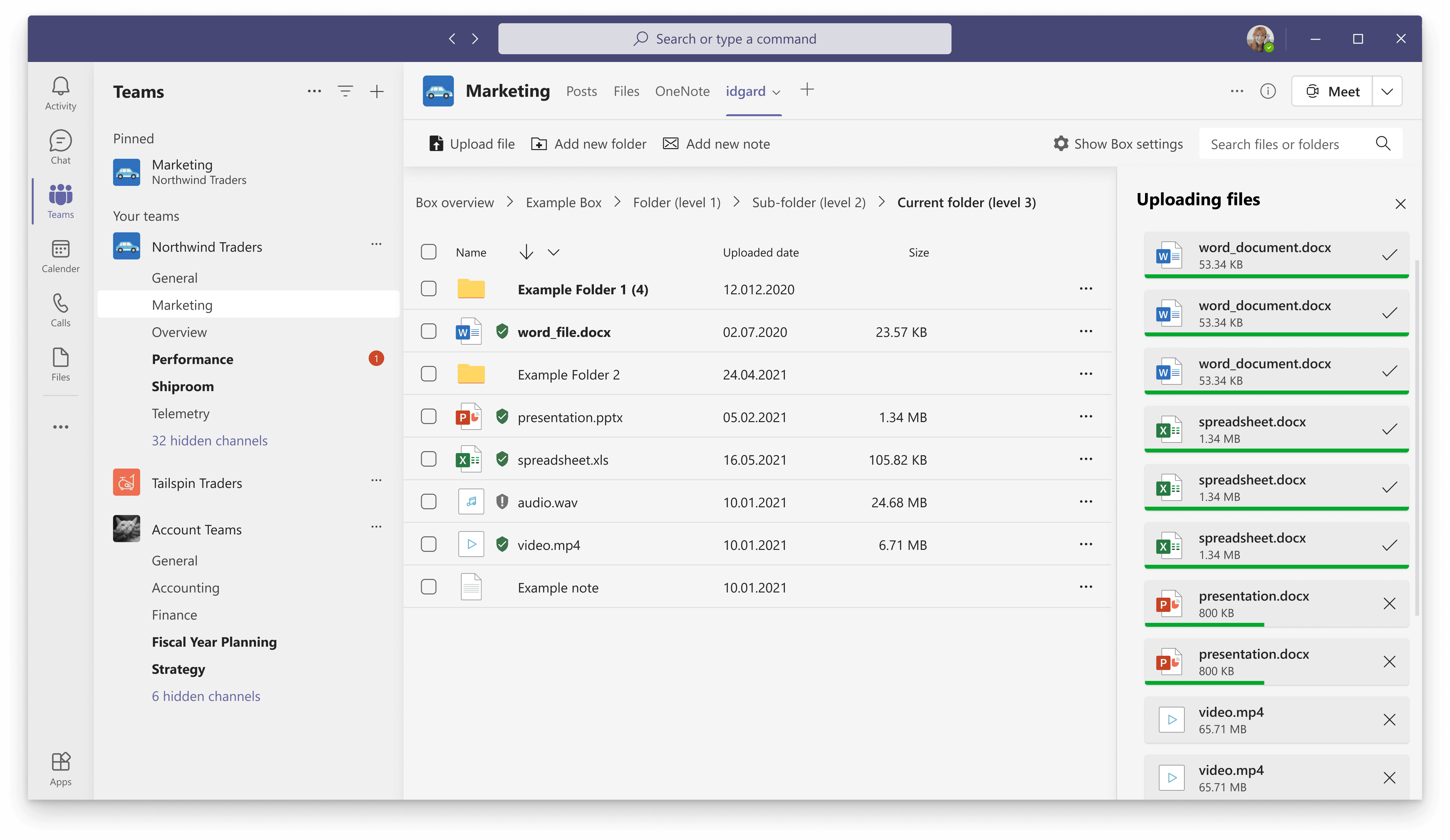Click the channel info icon
The image size is (1450, 840).
click(1268, 91)
